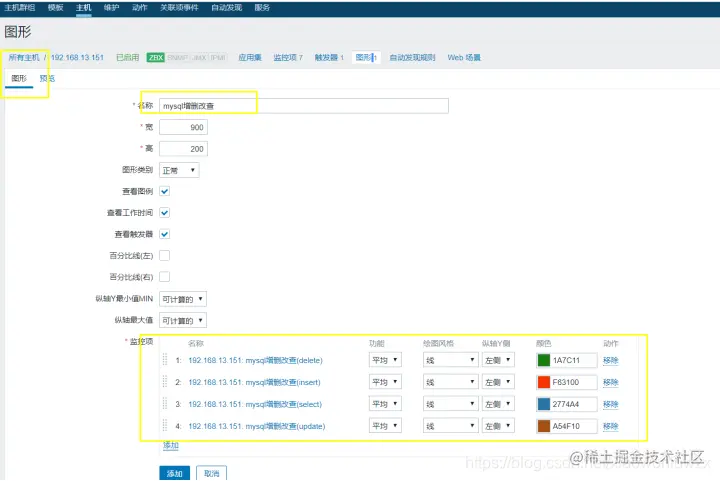Open red color swatch F63100

[x=544, y=382]
